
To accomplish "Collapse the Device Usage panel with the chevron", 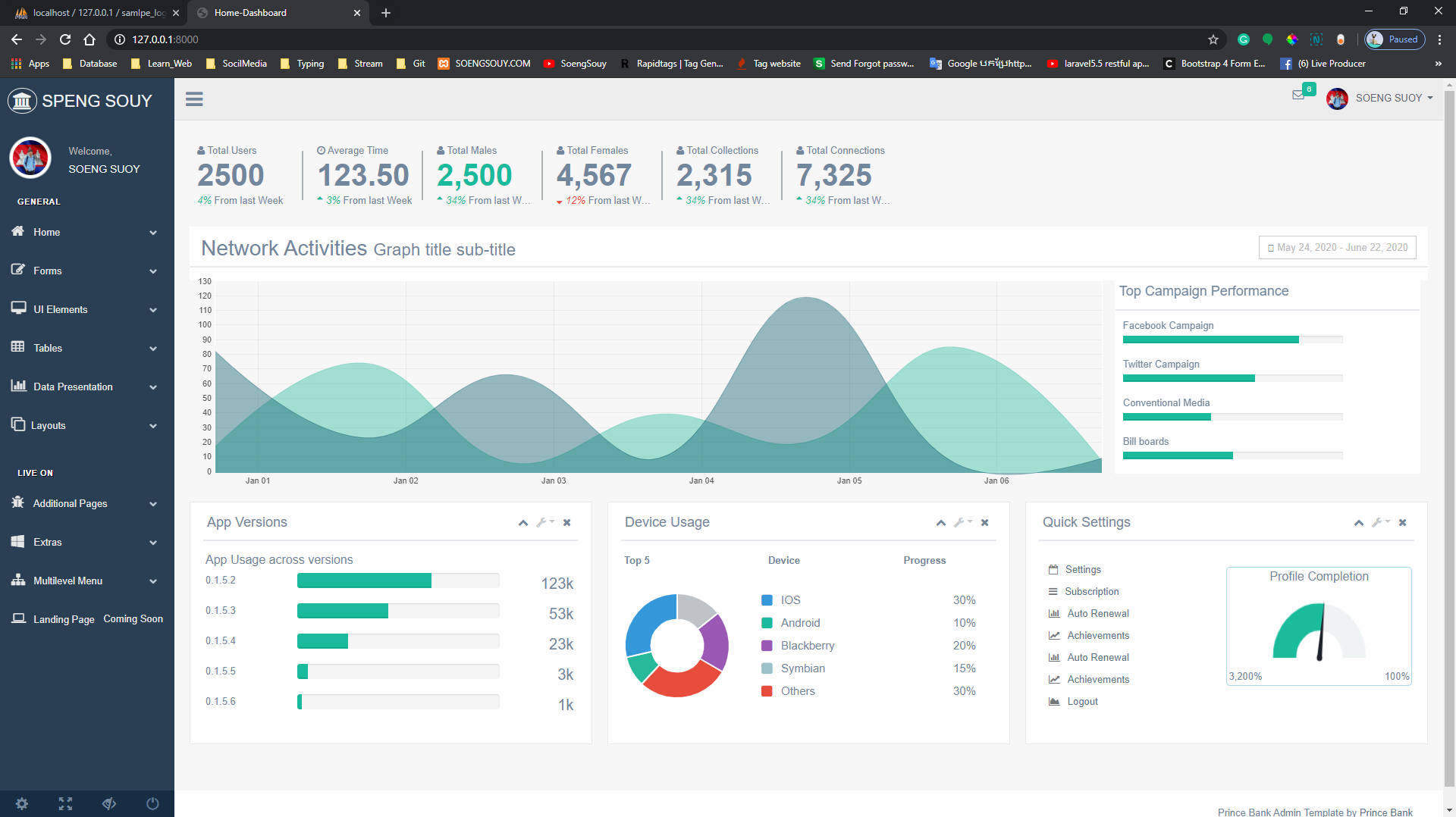I will pyautogui.click(x=940, y=523).
